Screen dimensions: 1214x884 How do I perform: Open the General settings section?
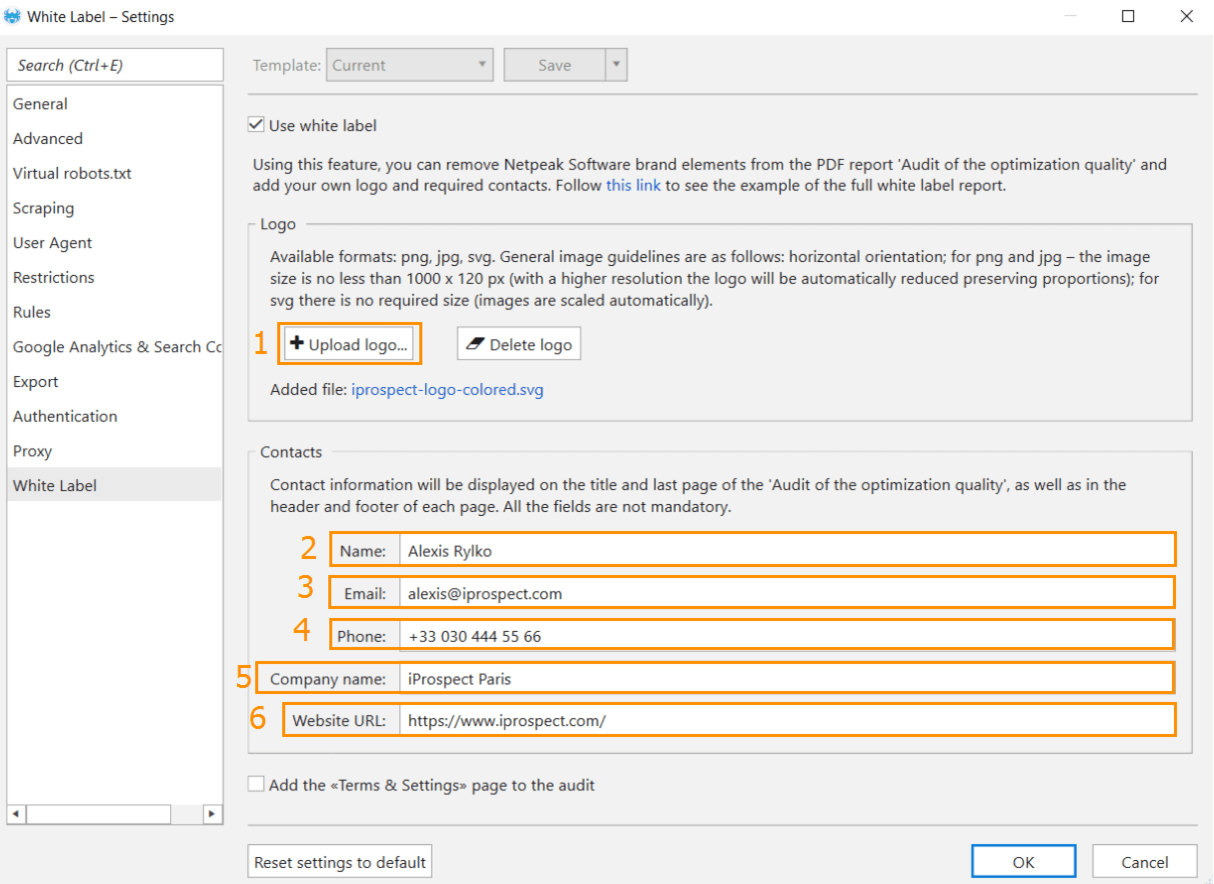(x=115, y=104)
